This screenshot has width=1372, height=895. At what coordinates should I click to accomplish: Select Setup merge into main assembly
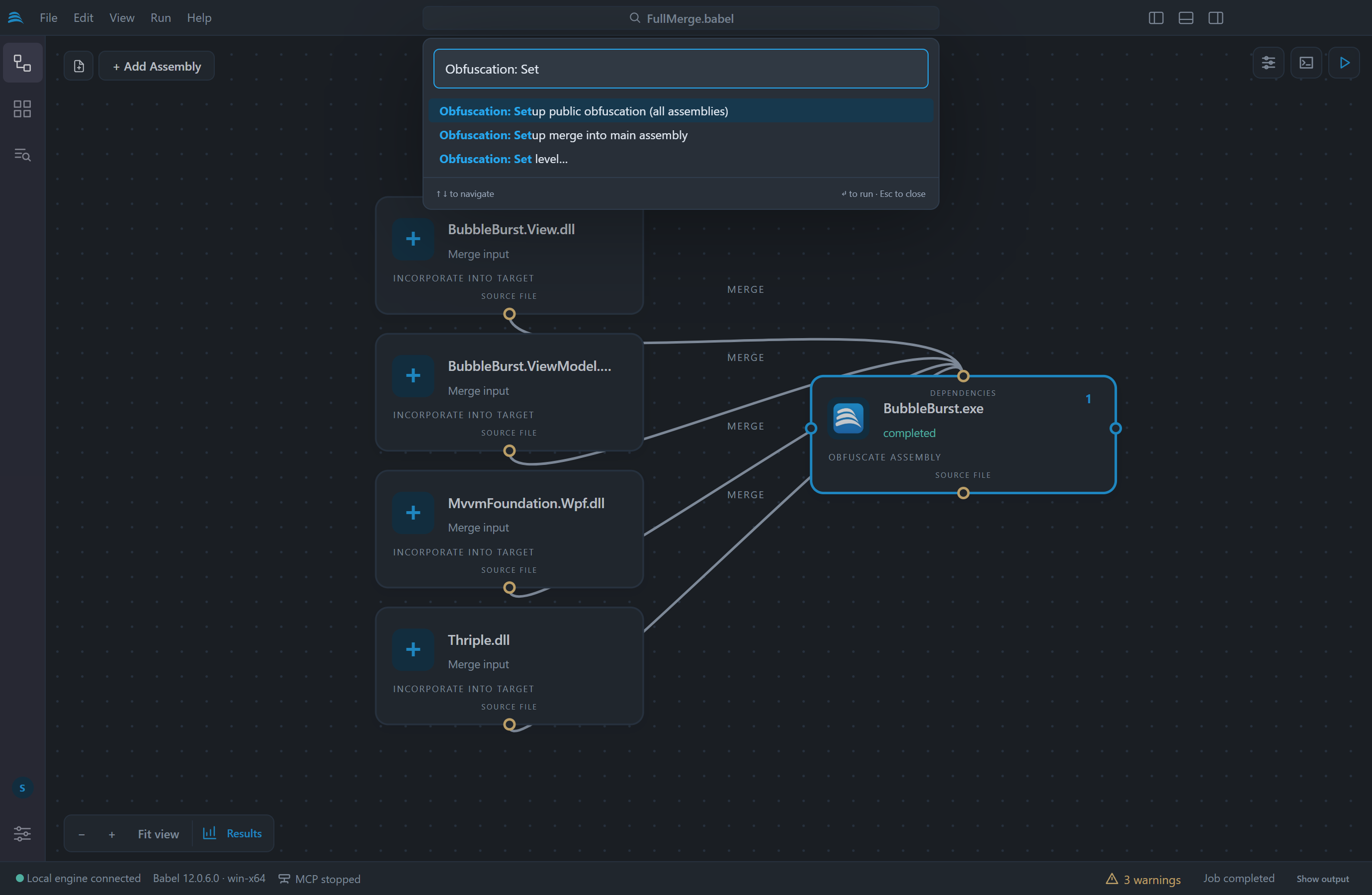pyautogui.click(x=680, y=135)
